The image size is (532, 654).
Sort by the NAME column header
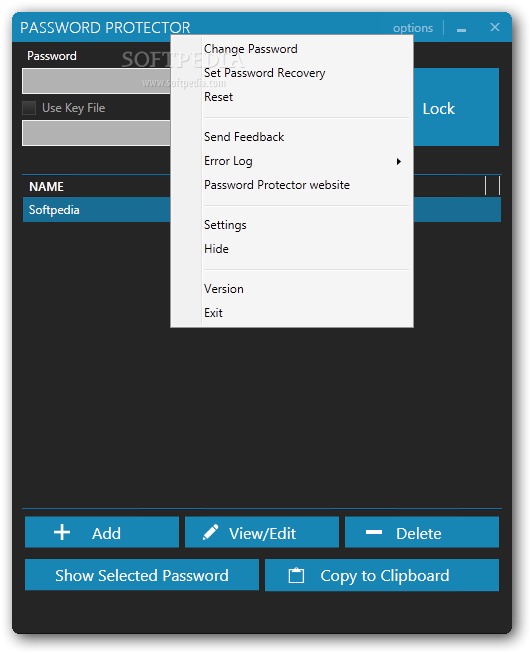[46, 186]
